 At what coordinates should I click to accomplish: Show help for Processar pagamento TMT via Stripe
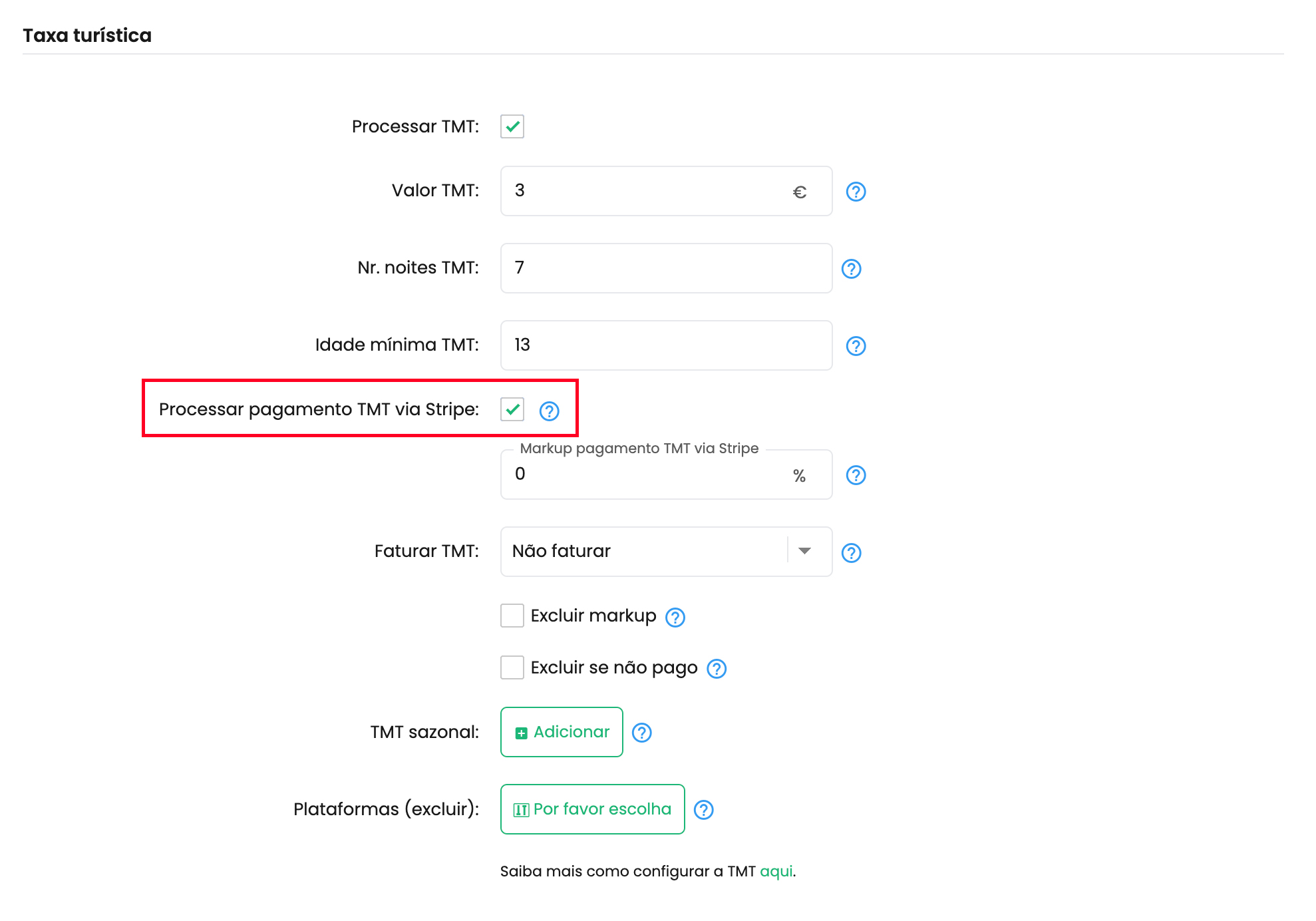pyautogui.click(x=549, y=411)
